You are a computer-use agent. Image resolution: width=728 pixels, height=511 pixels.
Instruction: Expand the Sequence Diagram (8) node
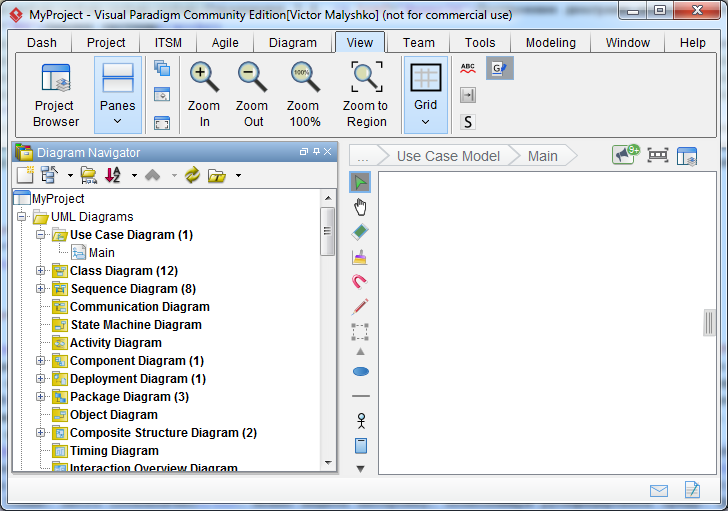click(40, 288)
